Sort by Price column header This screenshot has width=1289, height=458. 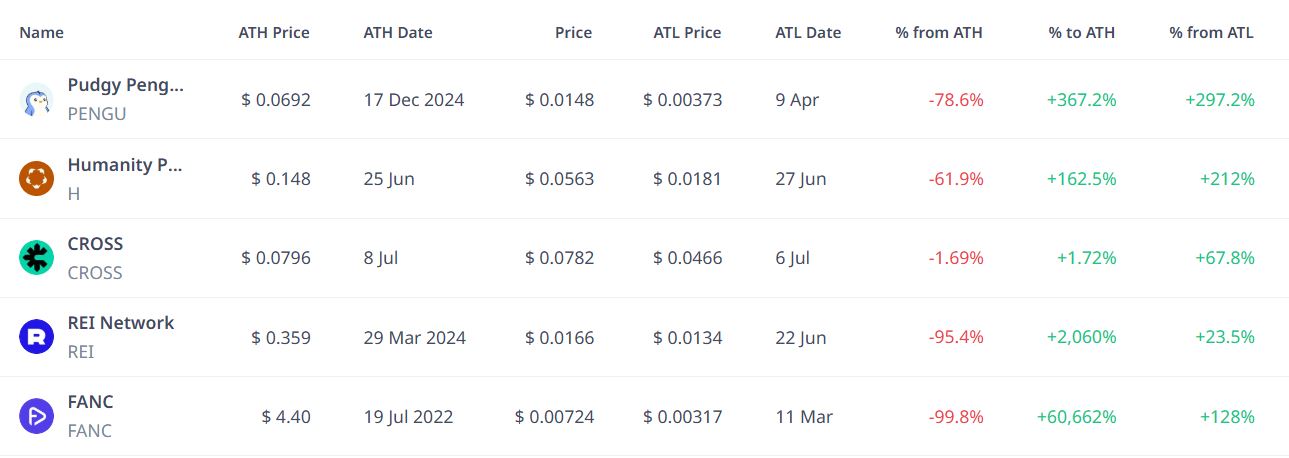[x=574, y=32]
